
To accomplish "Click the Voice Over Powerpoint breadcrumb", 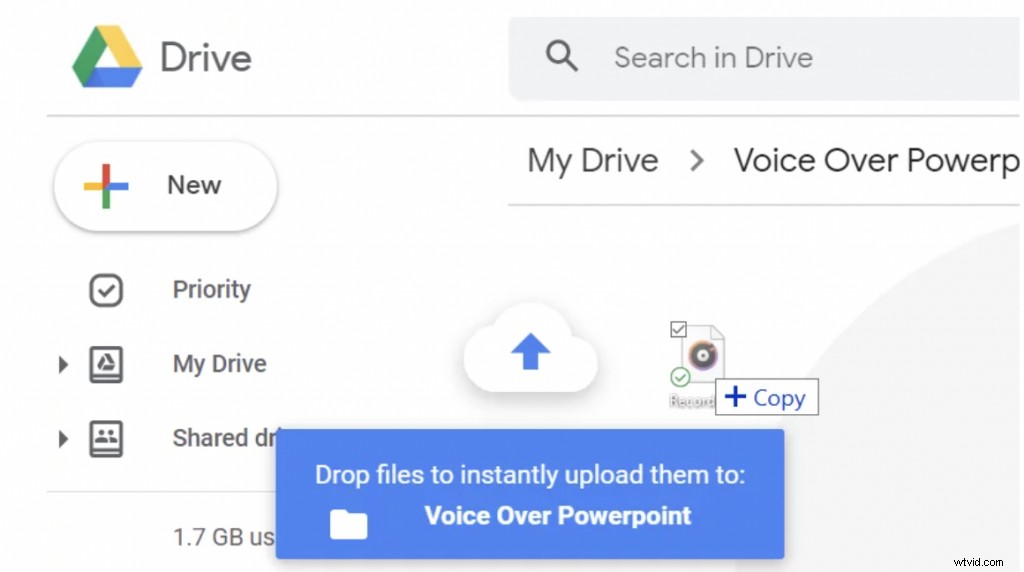I will pos(876,161).
